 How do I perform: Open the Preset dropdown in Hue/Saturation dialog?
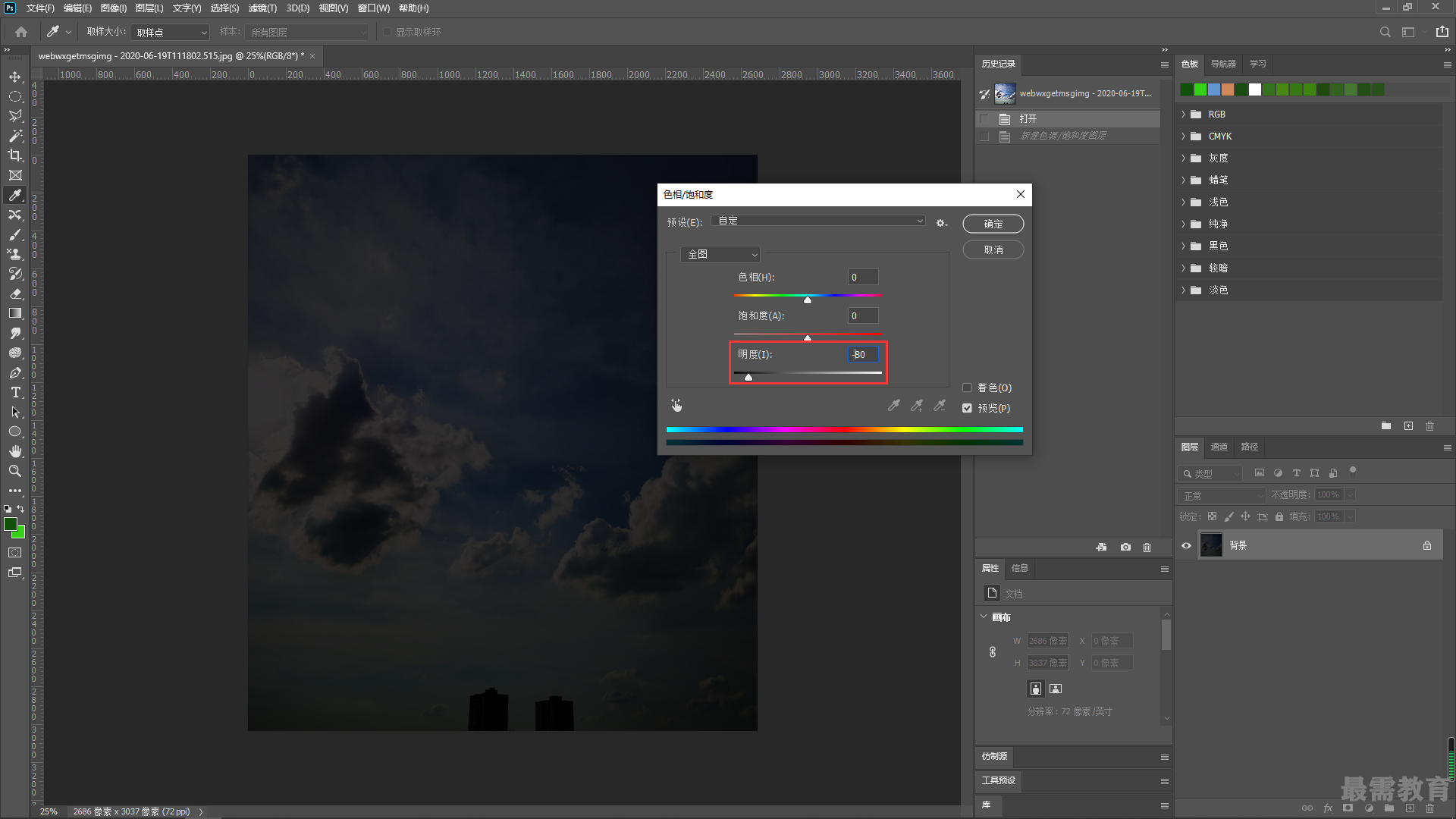click(818, 221)
